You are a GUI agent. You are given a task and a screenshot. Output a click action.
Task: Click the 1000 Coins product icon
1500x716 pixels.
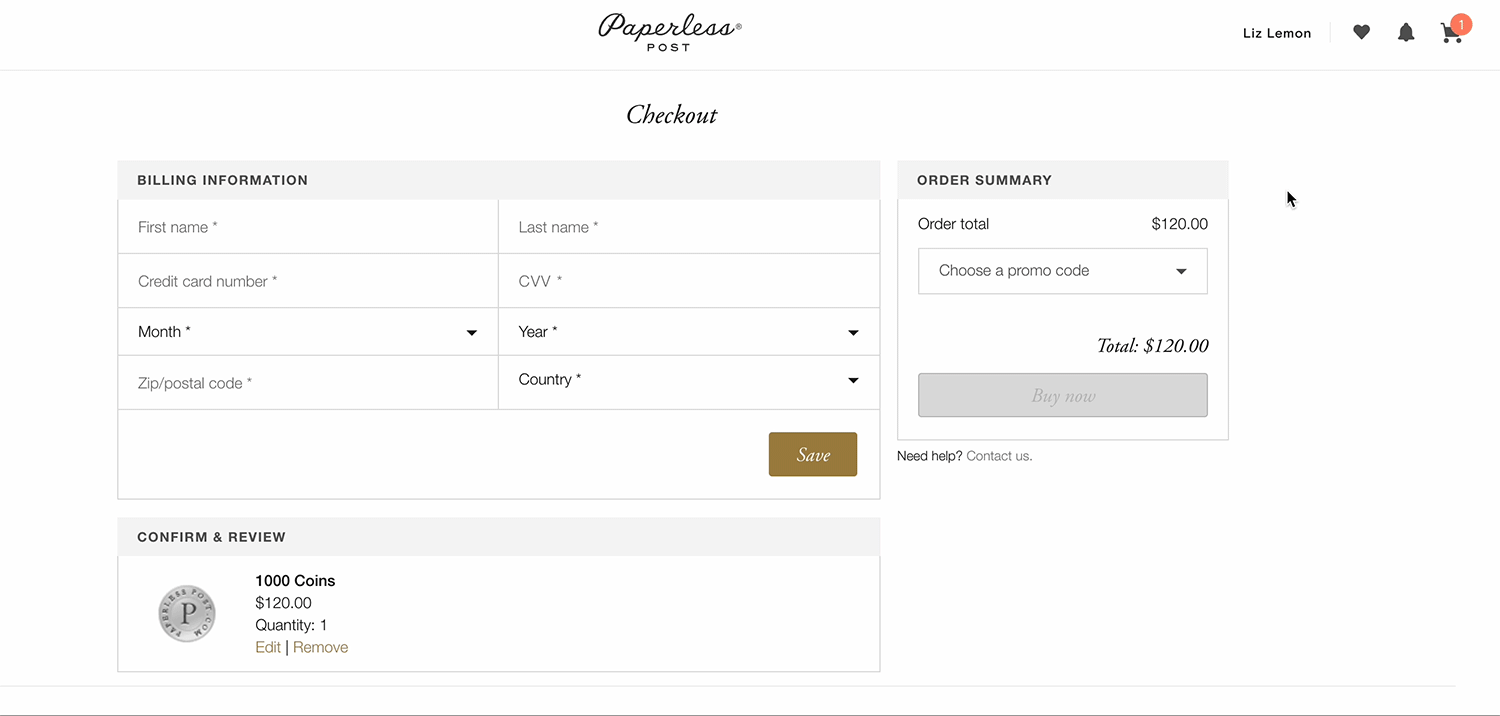pos(187,612)
